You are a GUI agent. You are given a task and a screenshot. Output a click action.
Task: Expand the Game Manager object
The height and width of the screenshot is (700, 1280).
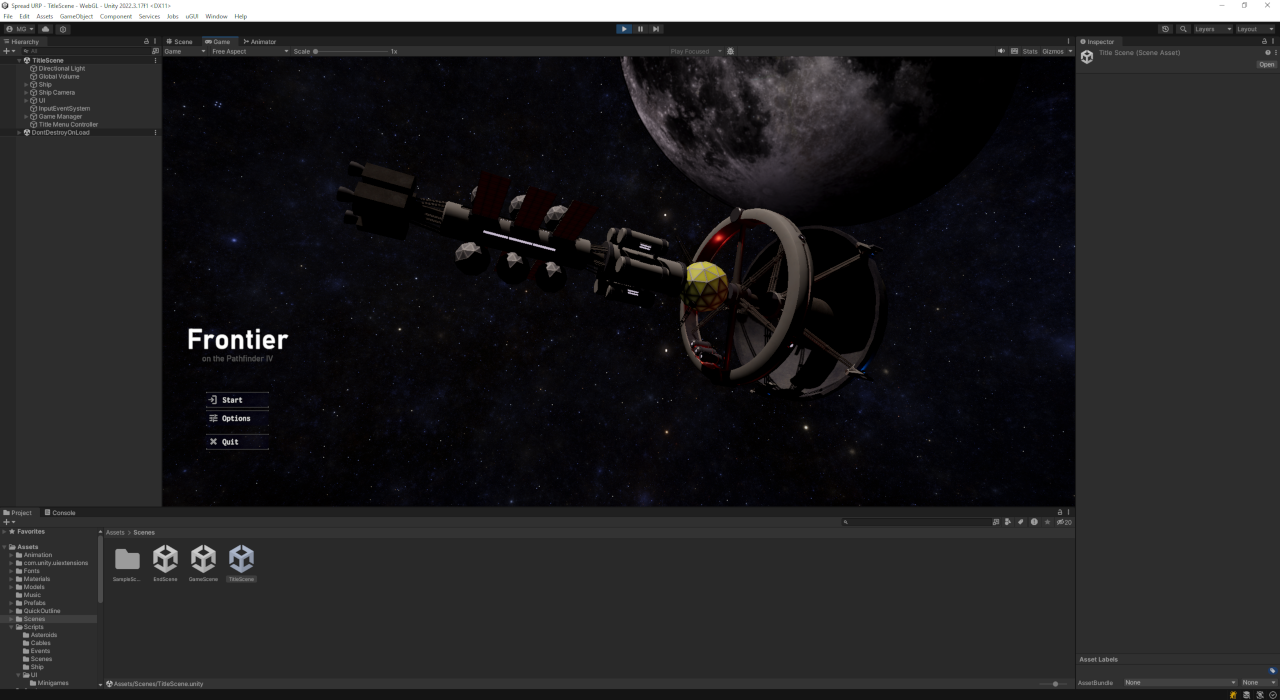(x=27, y=116)
